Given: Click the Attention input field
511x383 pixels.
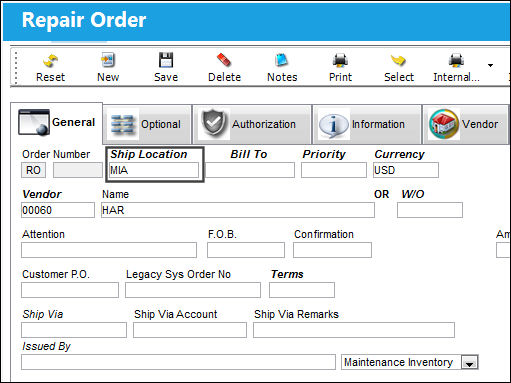Looking at the screenshot, I should click(109, 250).
